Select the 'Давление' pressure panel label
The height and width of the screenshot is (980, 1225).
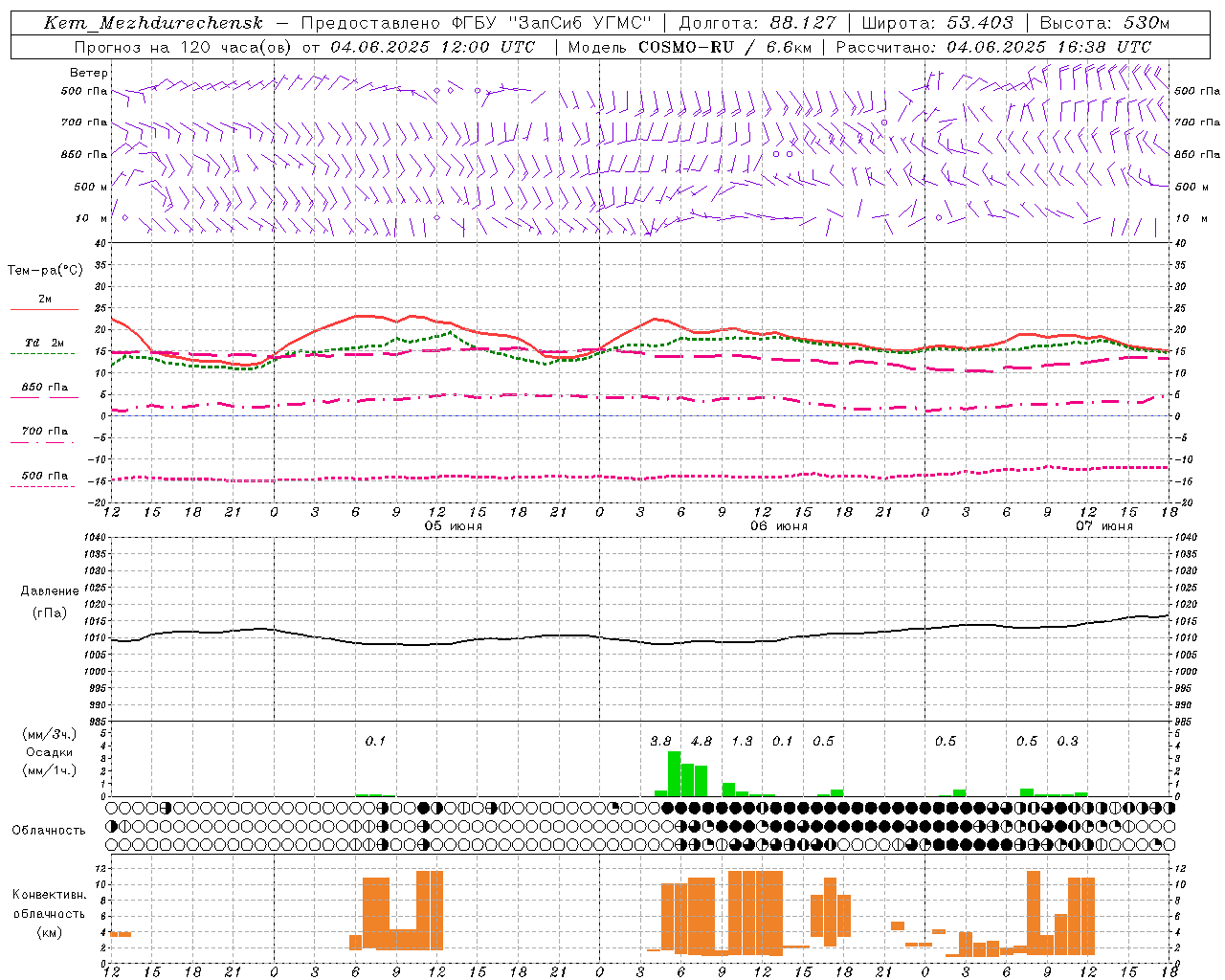coord(48,591)
